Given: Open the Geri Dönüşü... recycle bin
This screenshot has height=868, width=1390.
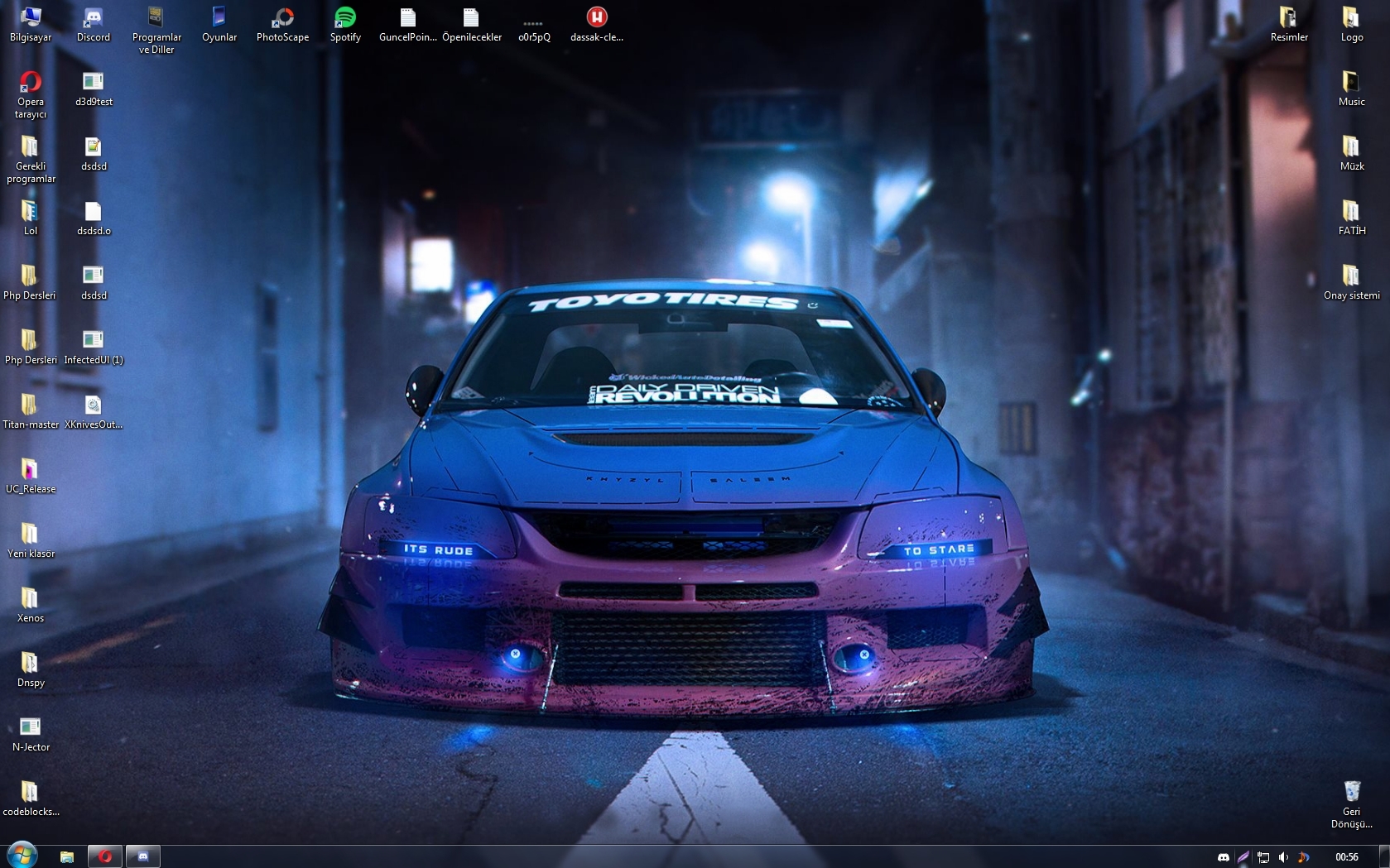Looking at the screenshot, I should (1352, 804).
